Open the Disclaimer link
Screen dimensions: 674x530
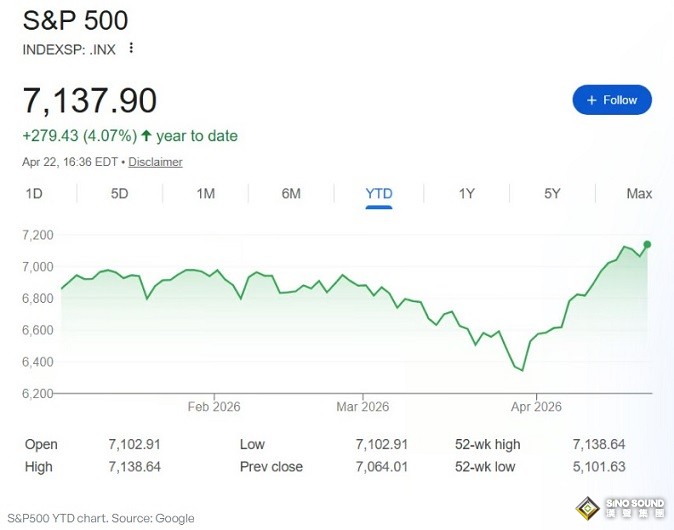156,162
